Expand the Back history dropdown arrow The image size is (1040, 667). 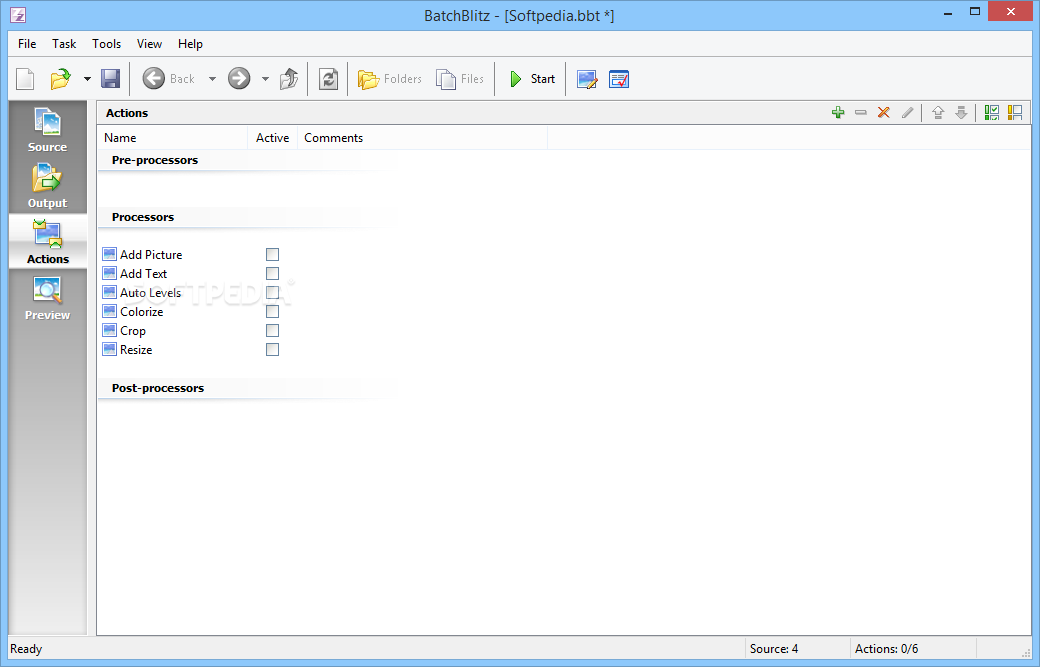tap(212, 79)
